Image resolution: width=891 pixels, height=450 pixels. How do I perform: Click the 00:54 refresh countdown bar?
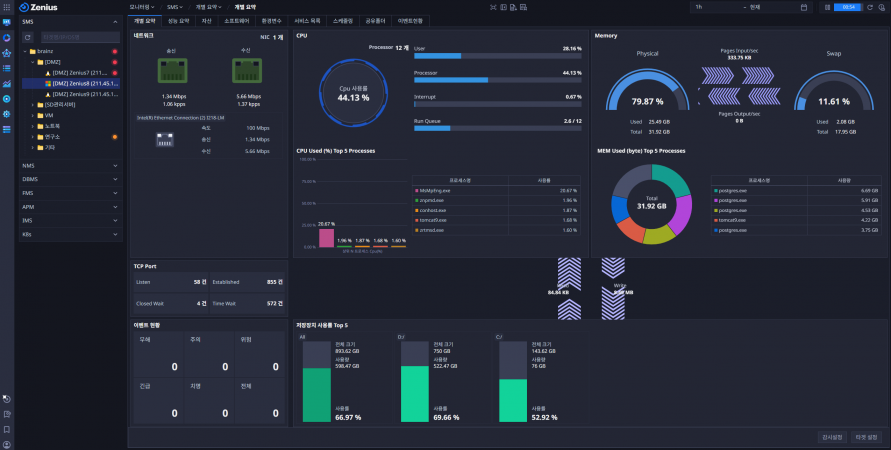click(848, 7)
